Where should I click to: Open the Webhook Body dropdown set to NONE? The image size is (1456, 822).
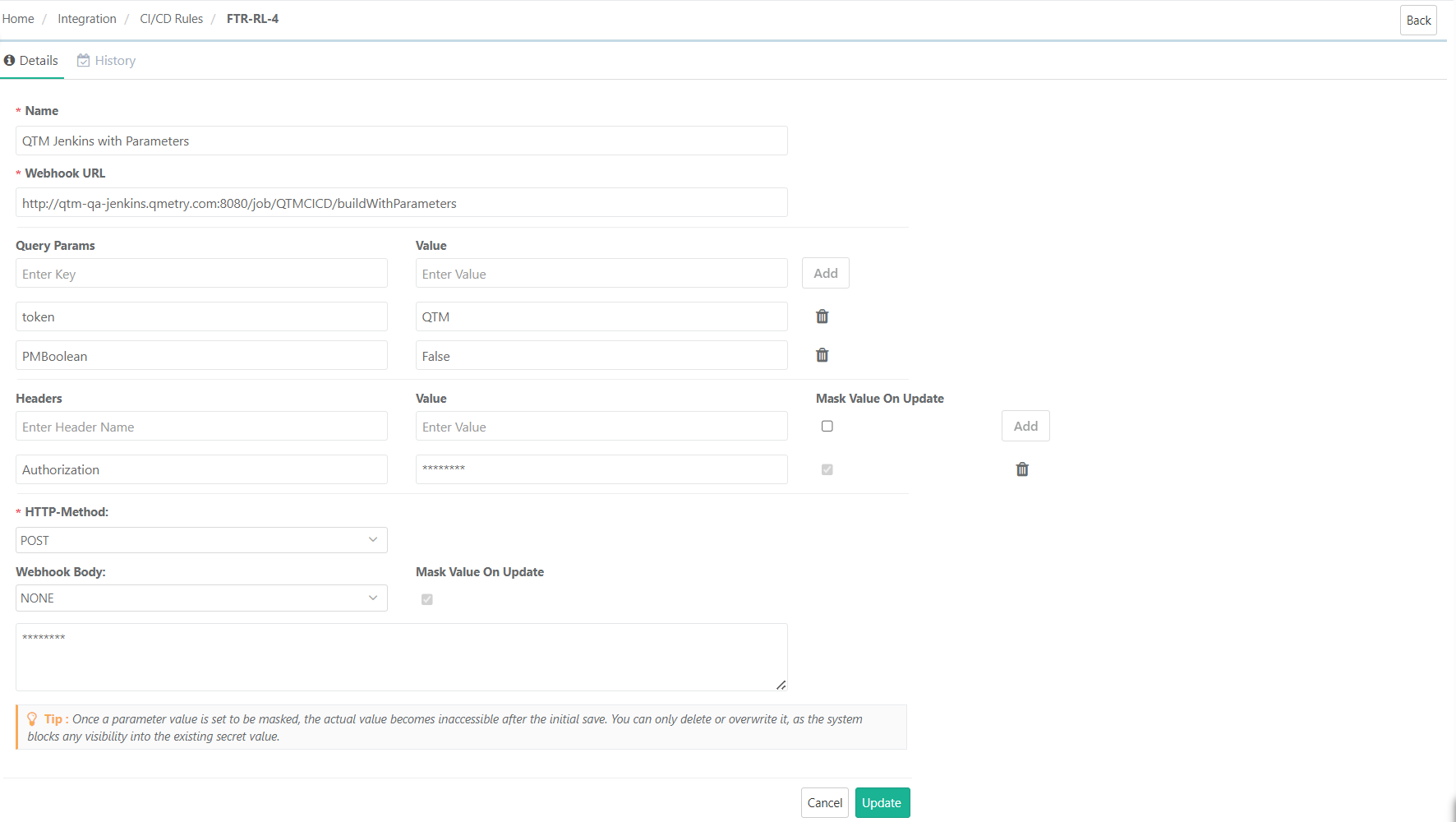click(201, 598)
